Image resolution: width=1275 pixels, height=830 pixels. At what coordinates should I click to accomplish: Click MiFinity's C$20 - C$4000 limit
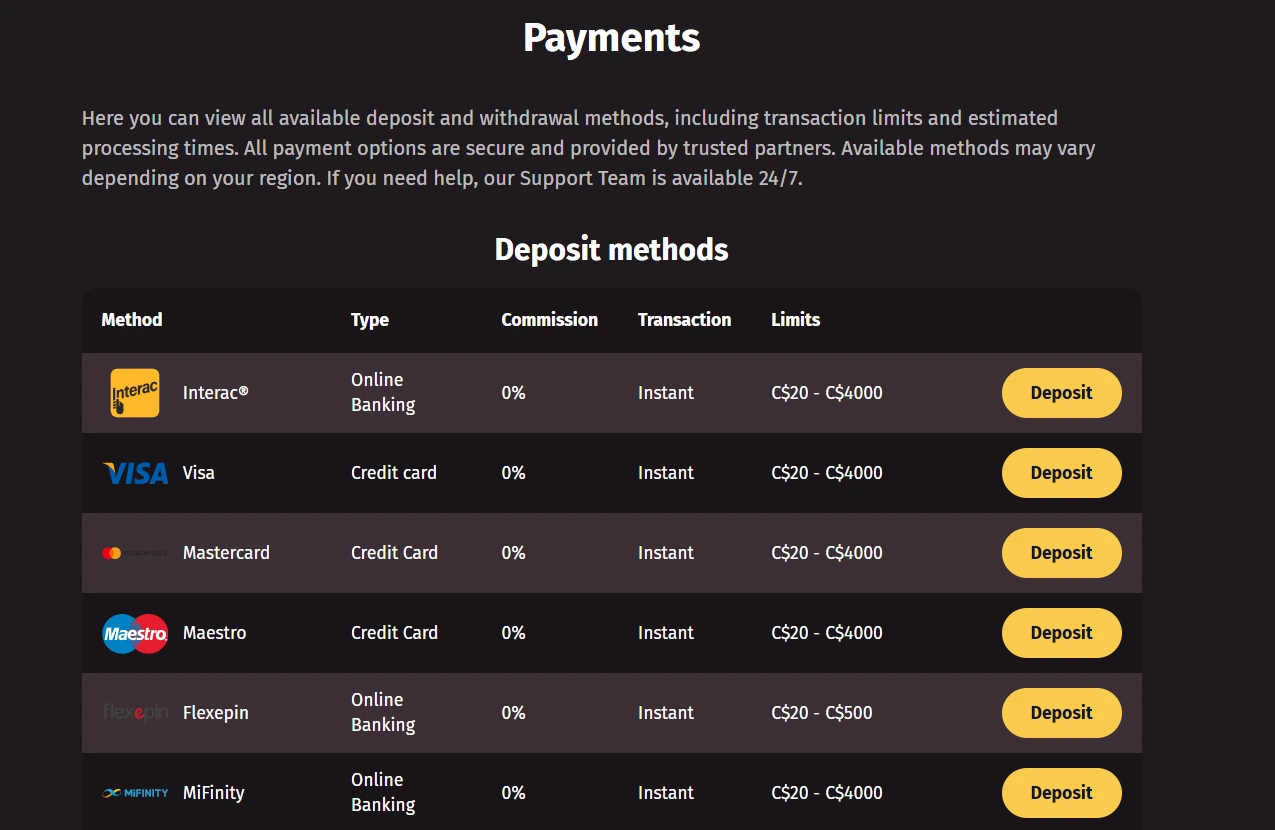827,793
